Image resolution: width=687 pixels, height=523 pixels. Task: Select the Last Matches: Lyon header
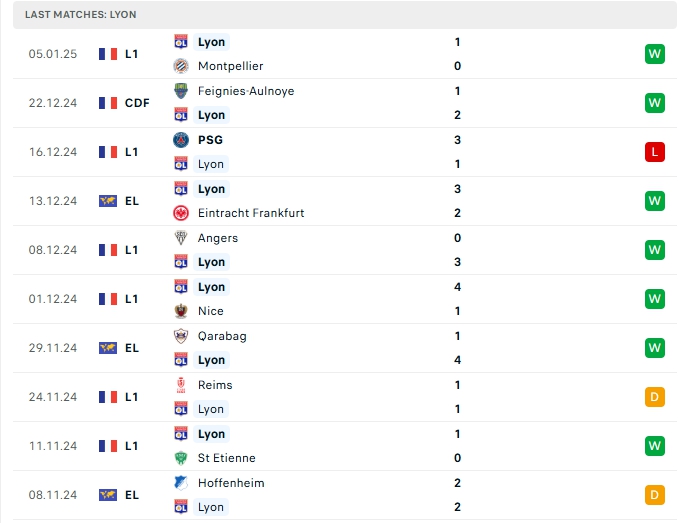point(82,15)
